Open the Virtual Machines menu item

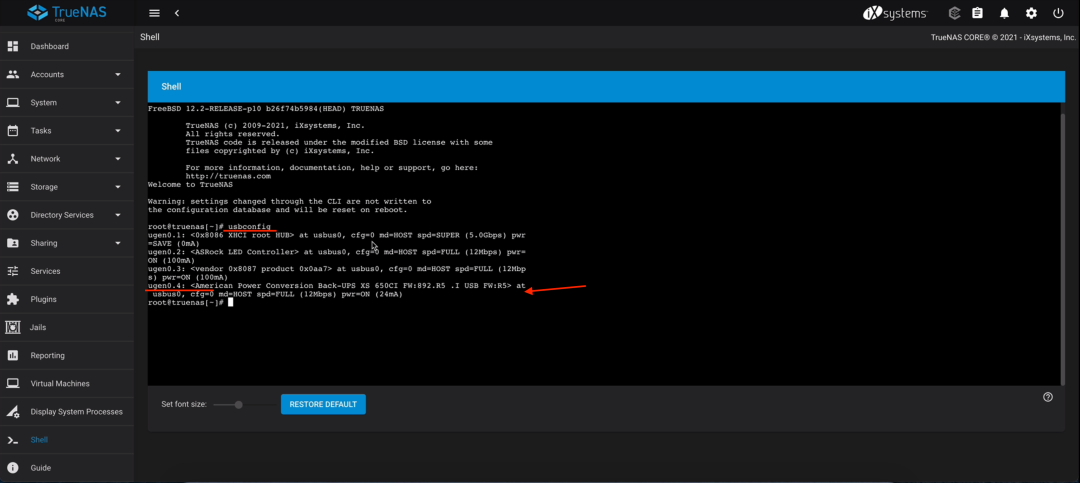click(x=67, y=383)
